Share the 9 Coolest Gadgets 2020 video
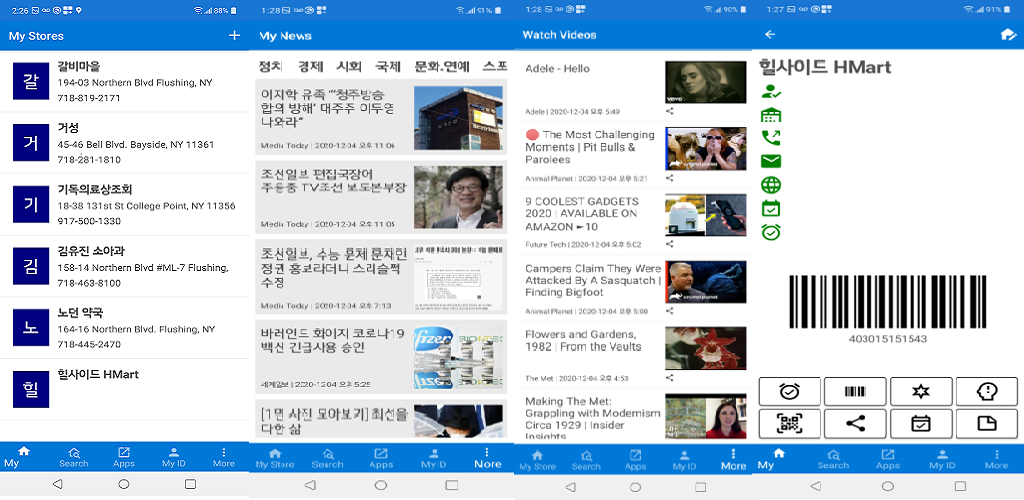 (x=669, y=244)
